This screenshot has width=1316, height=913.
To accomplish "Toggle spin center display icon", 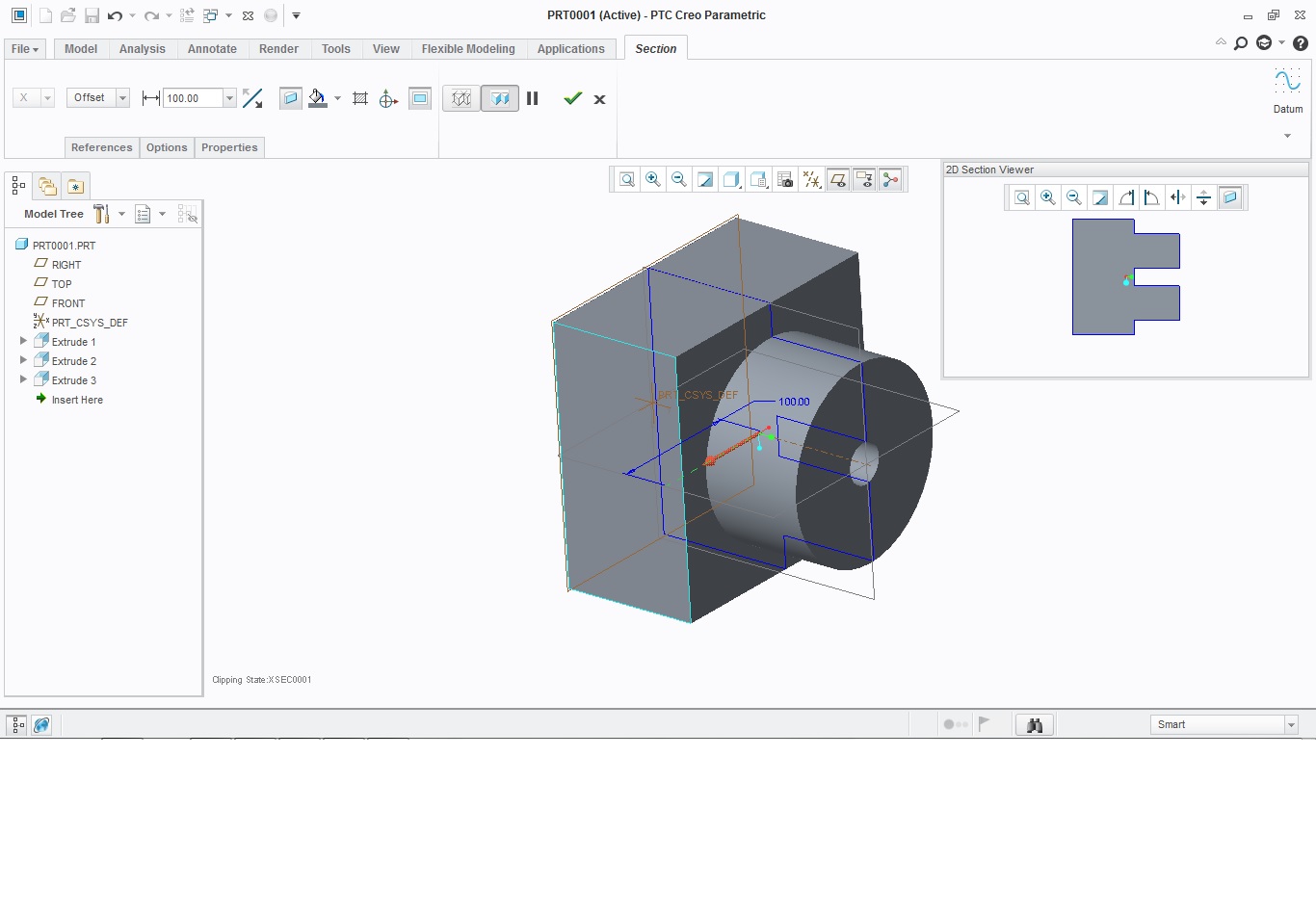I will click(890, 179).
